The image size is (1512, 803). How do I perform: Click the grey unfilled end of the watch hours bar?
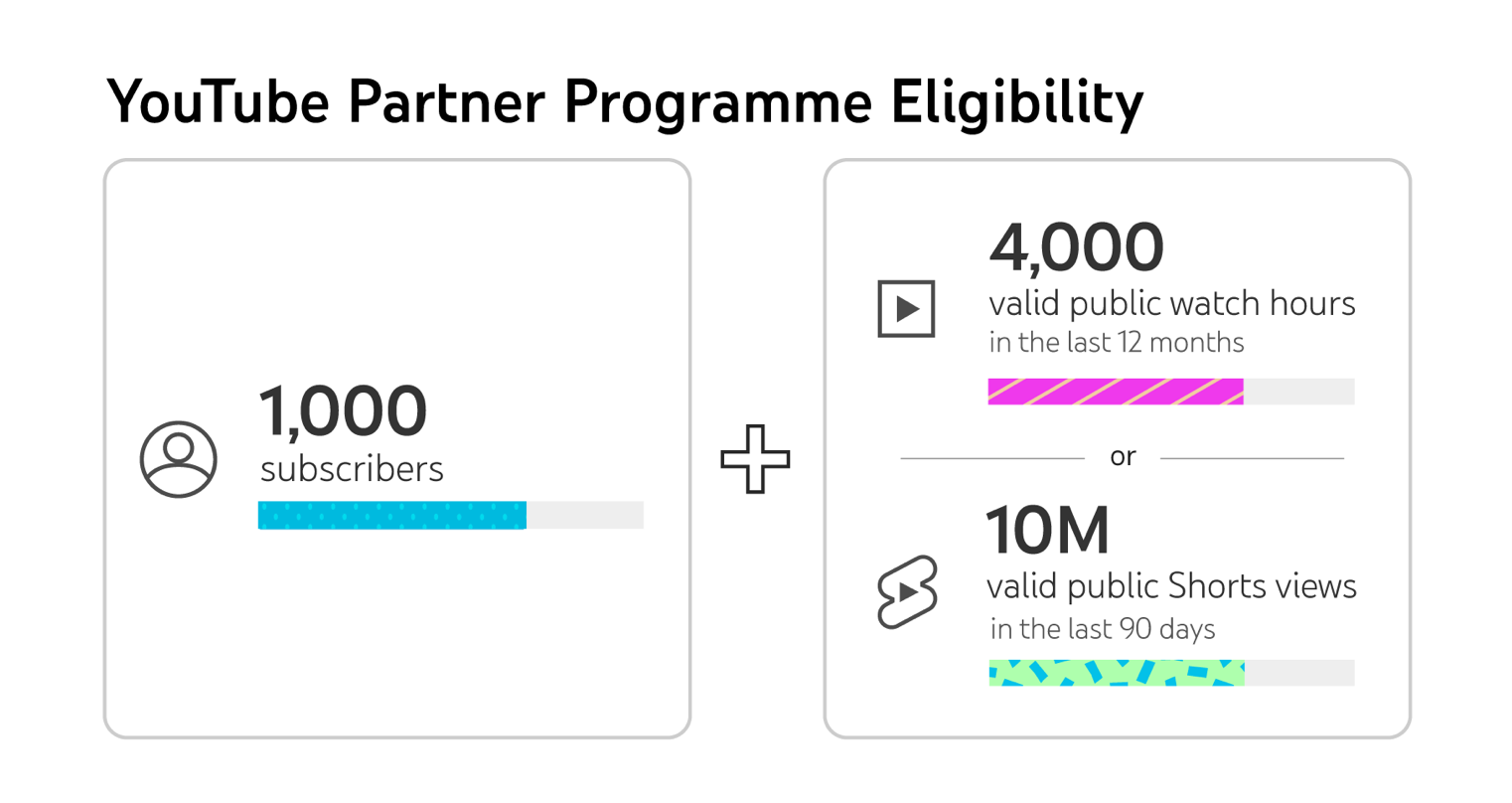[1298, 392]
